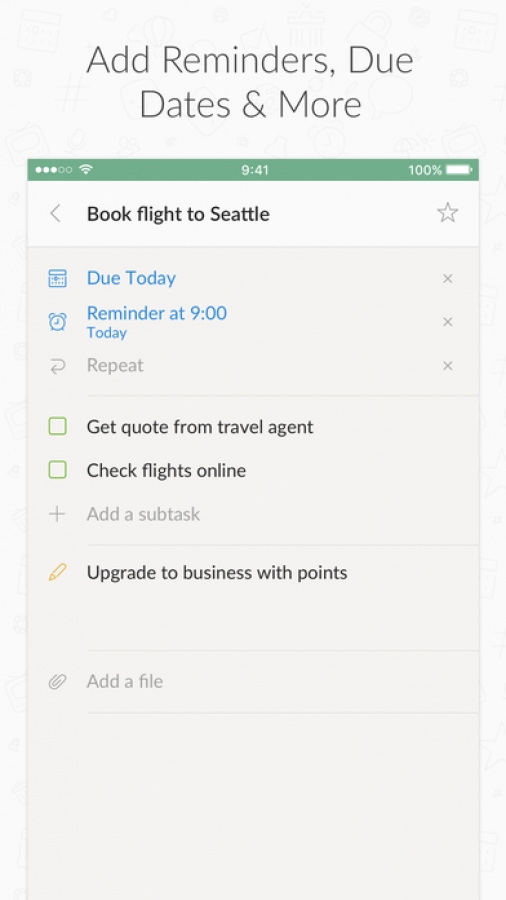Check off Get quote from travel agent
The height and width of the screenshot is (900, 506).
(x=57, y=426)
